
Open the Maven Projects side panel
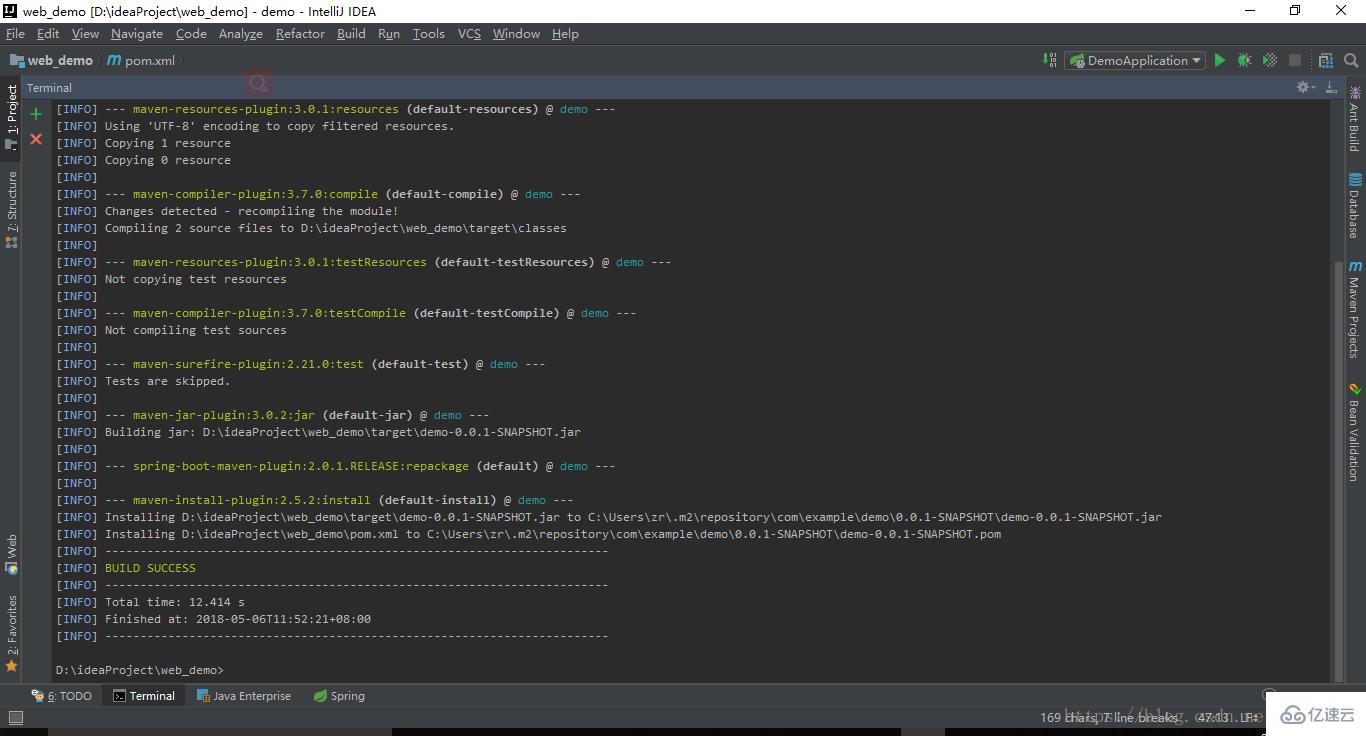[1354, 309]
